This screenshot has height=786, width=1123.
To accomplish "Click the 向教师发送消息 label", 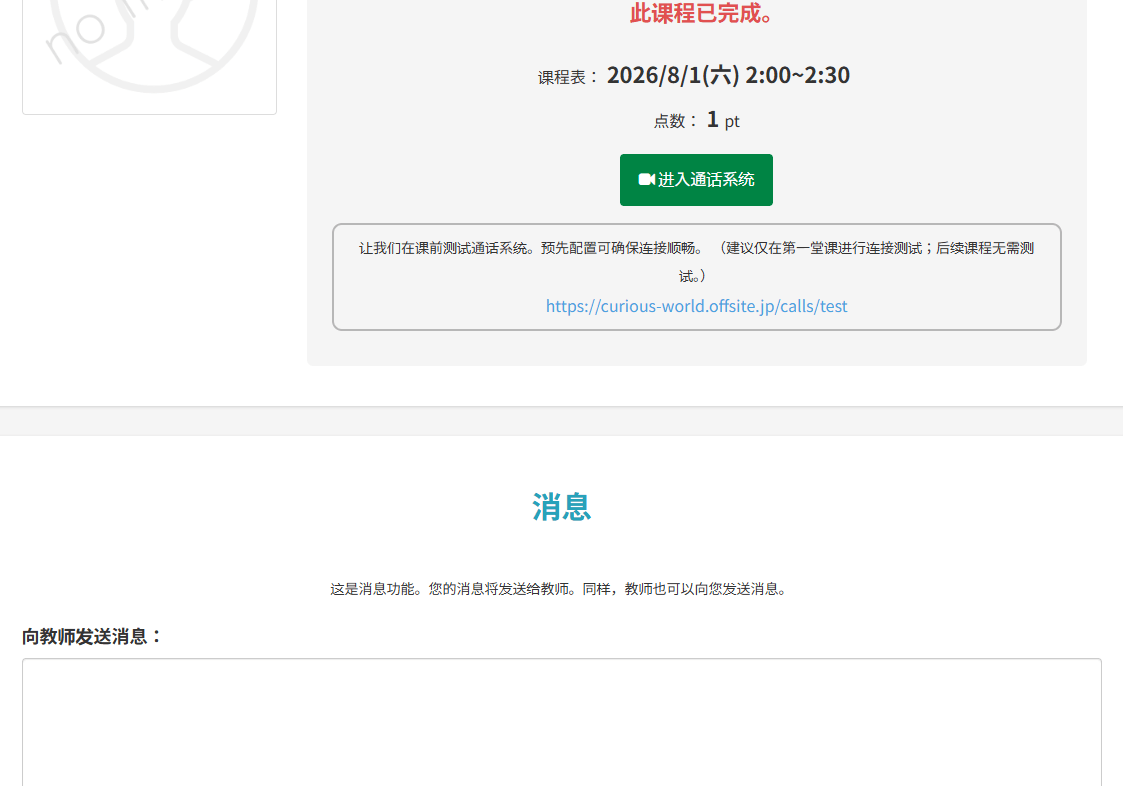I will click(92, 636).
